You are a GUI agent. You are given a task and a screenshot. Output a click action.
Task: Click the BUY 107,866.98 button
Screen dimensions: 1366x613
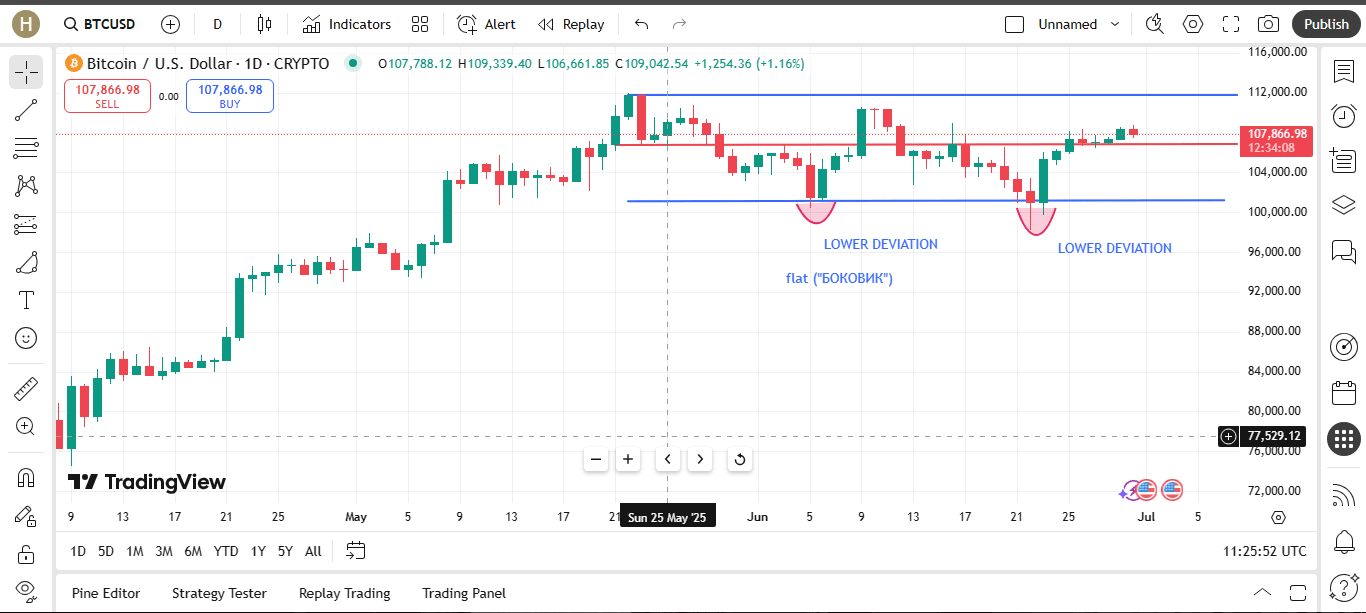[230, 96]
